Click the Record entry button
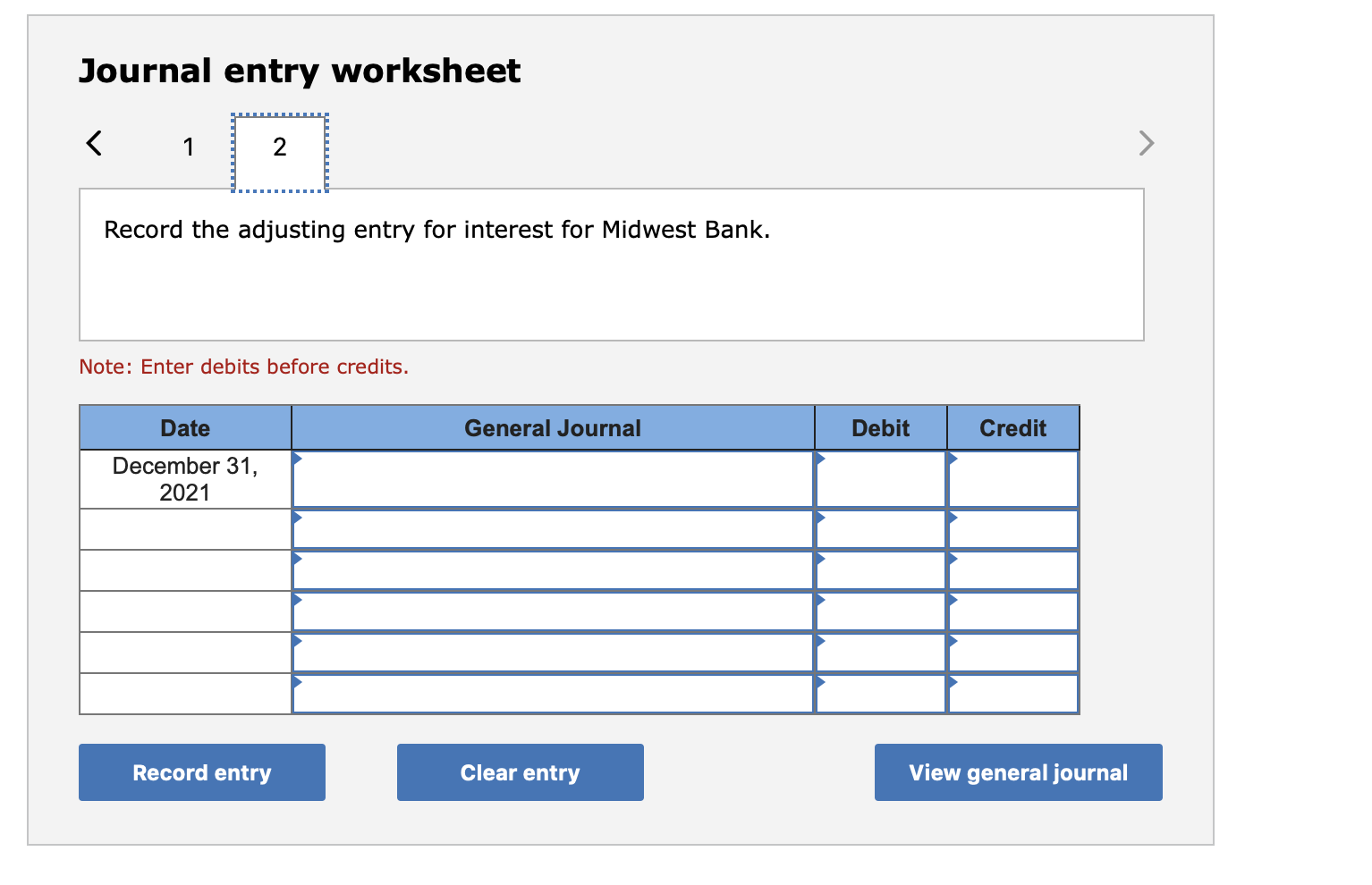Image resolution: width=1372 pixels, height=885 pixels. 201,771
